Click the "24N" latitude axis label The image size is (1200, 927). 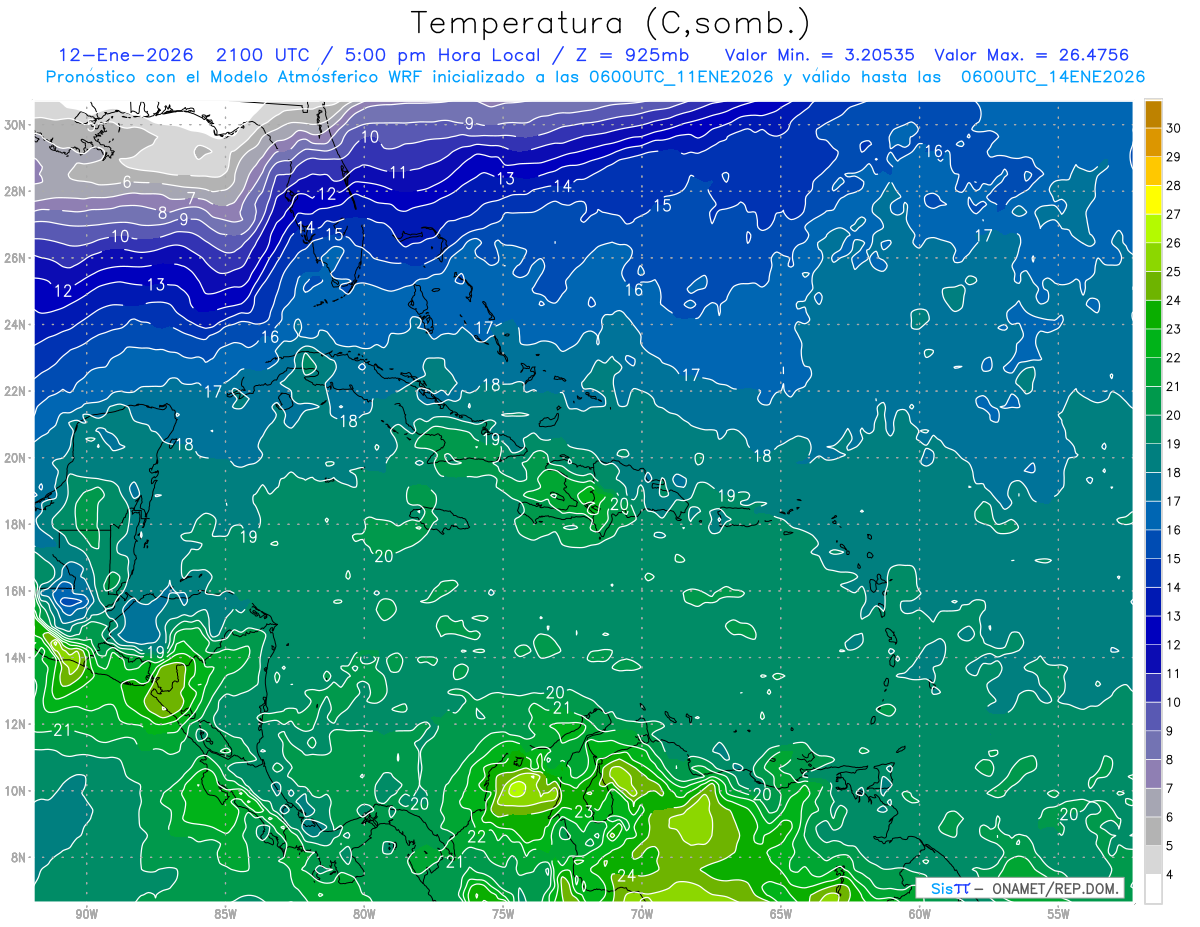17,324
